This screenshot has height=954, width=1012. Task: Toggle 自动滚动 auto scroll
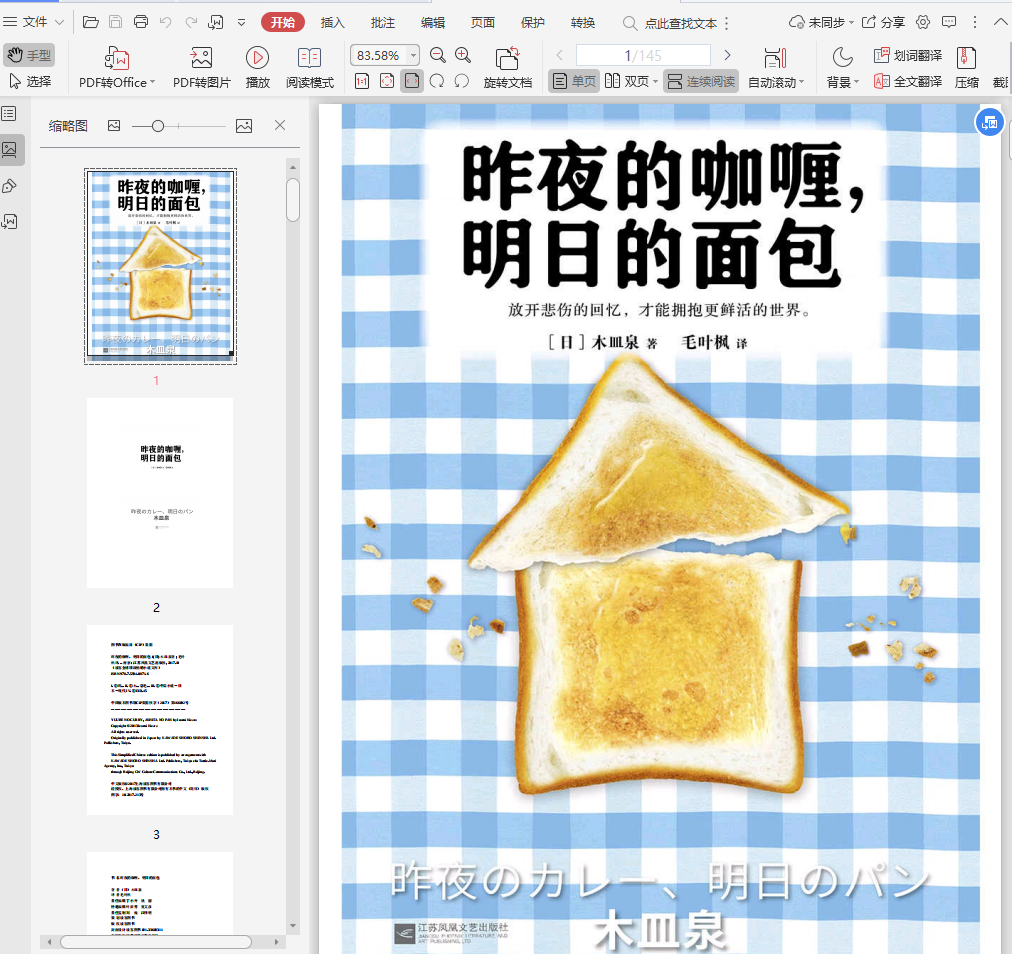coord(776,67)
